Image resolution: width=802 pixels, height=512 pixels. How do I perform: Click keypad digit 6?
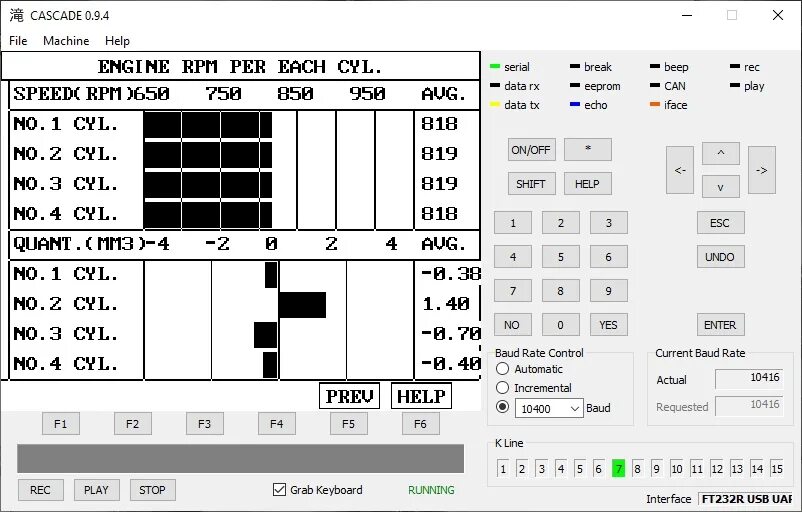[609, 257]
